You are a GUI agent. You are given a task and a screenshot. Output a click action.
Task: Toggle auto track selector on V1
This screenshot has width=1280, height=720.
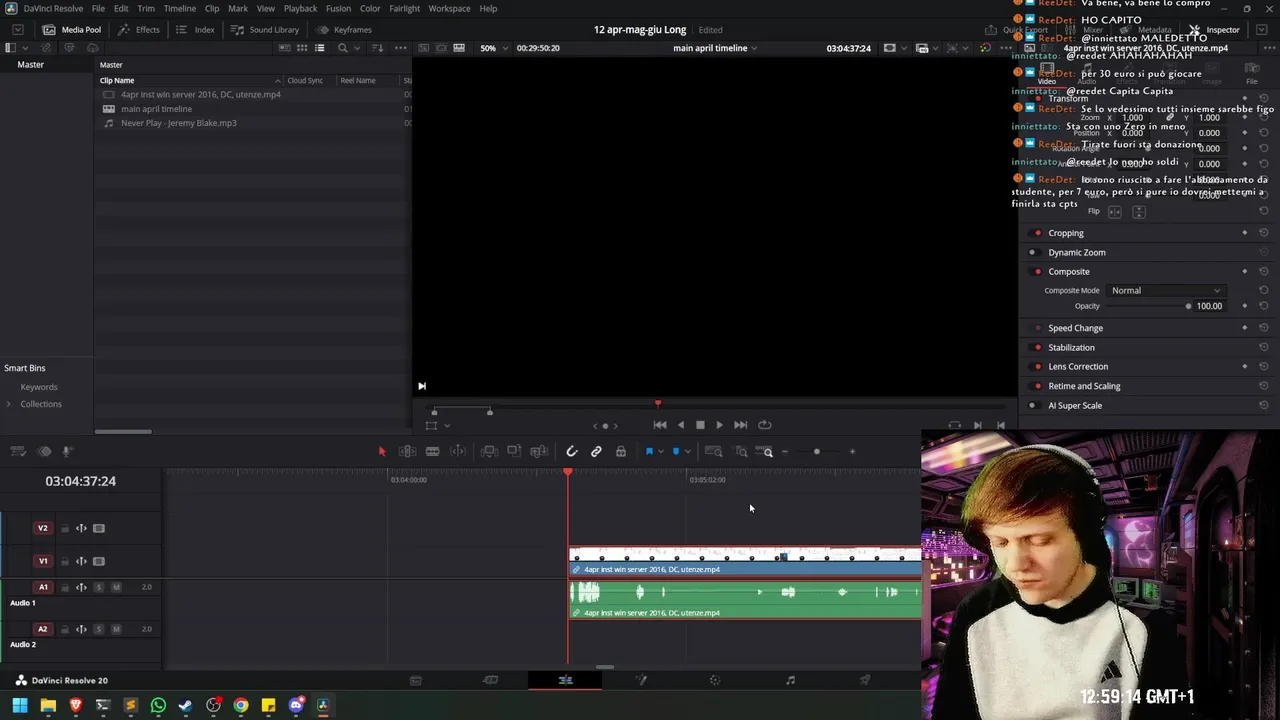(x=82, y=561)
